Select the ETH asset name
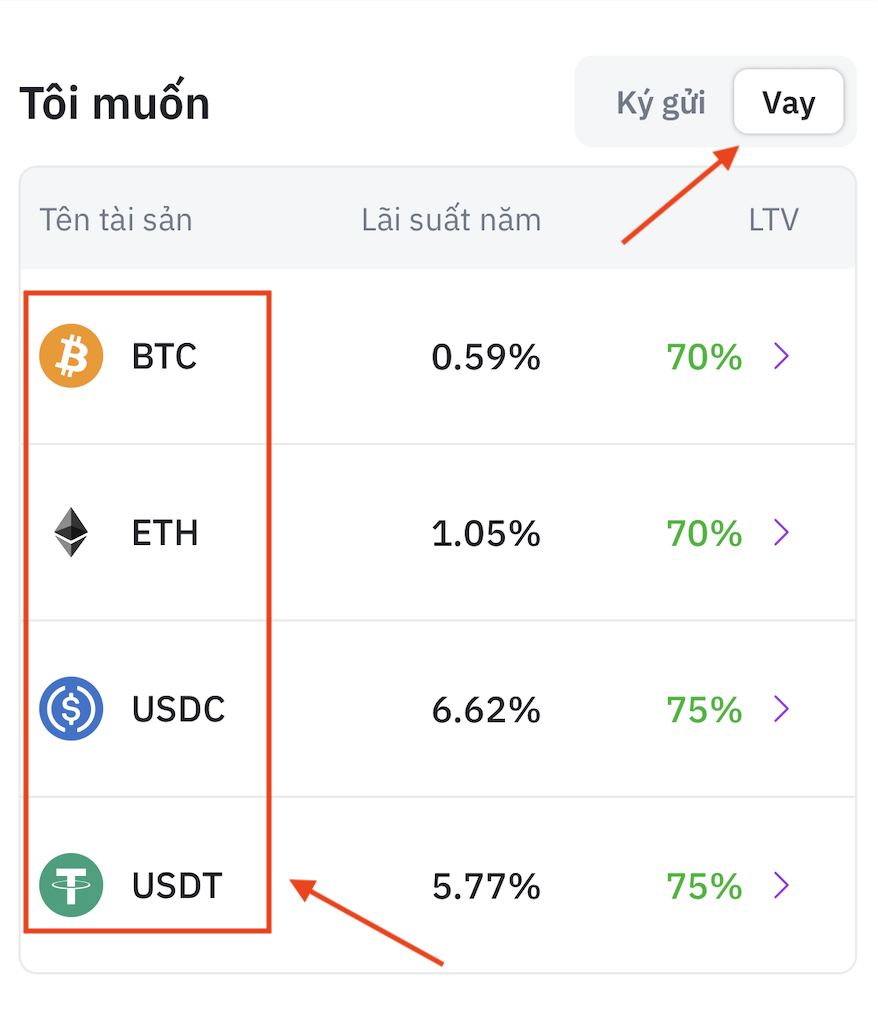 point(165,532)
